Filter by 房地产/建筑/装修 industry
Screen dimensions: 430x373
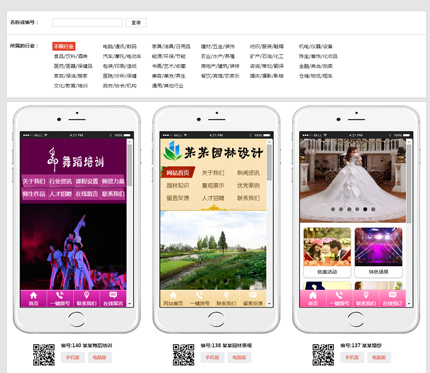click(220, 66)
